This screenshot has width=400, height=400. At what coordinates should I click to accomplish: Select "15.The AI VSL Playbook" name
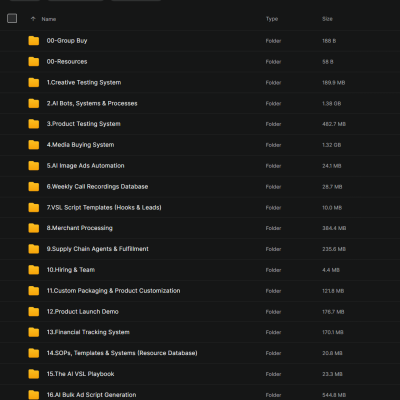[80, 374]
